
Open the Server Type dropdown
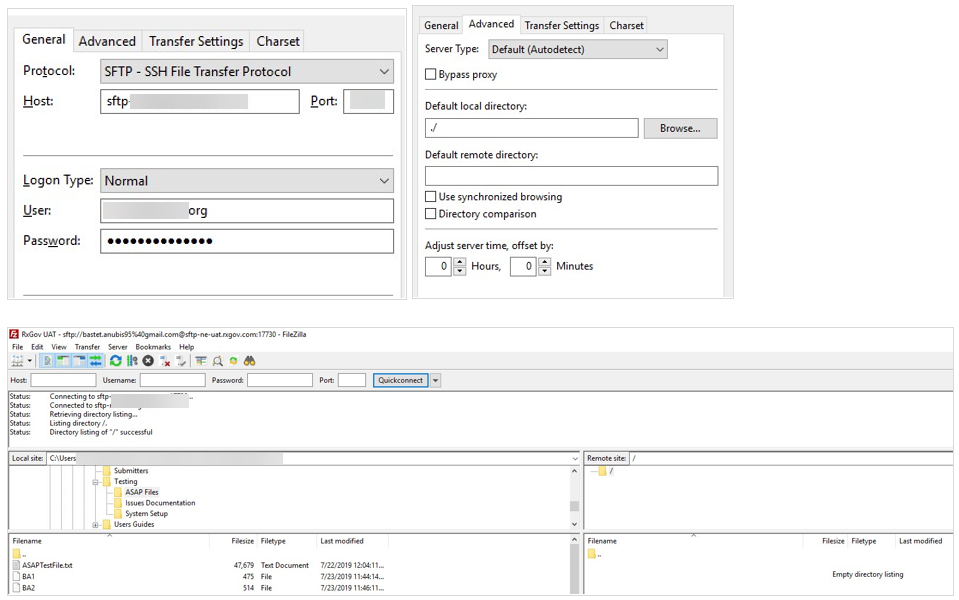(x=578, y=50)
